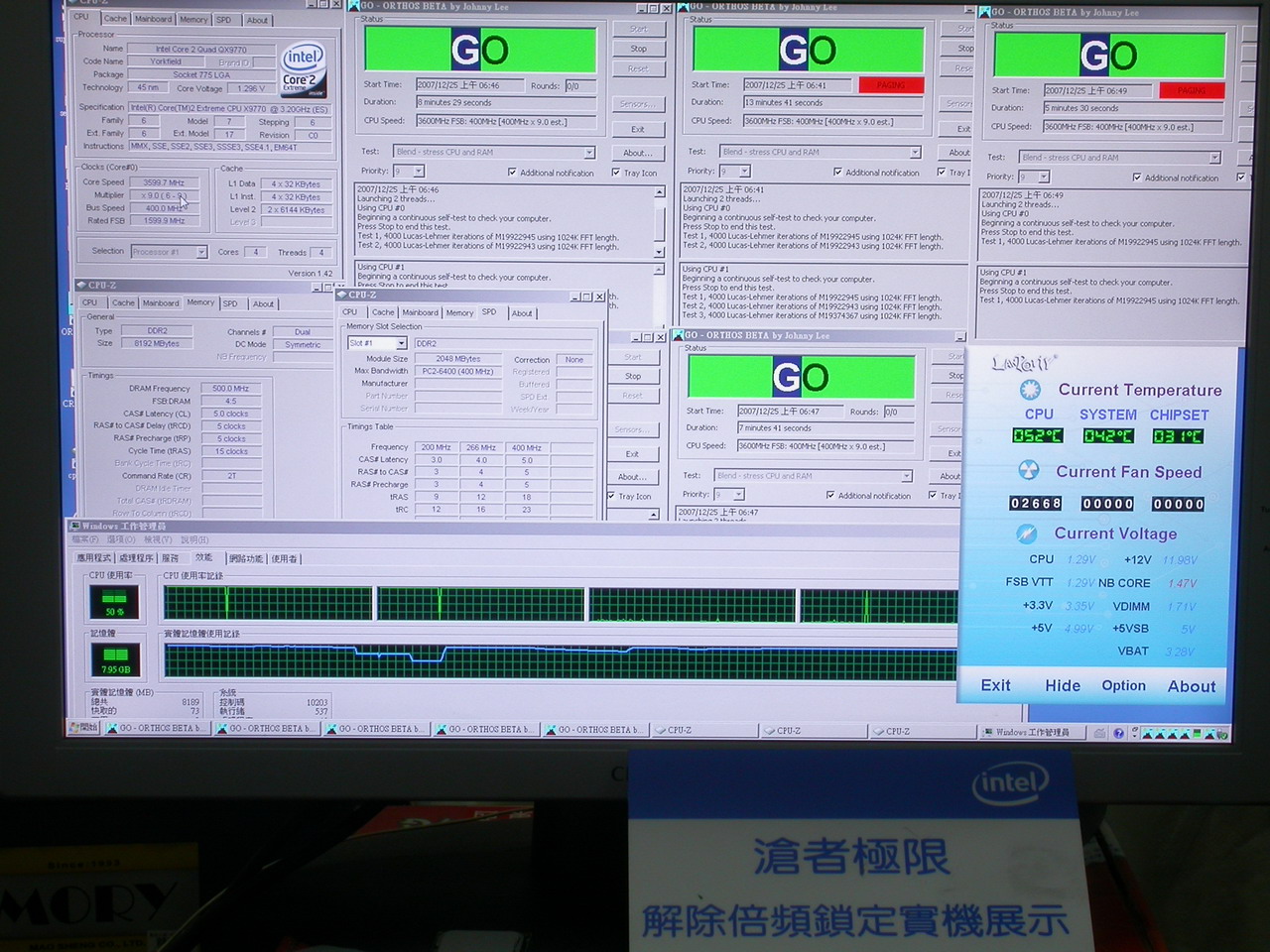Viewport: 1270px width, 952px height.
Task: Switch to the Windows Task Manager taskbar item
Action: [x=1031, y=733]
